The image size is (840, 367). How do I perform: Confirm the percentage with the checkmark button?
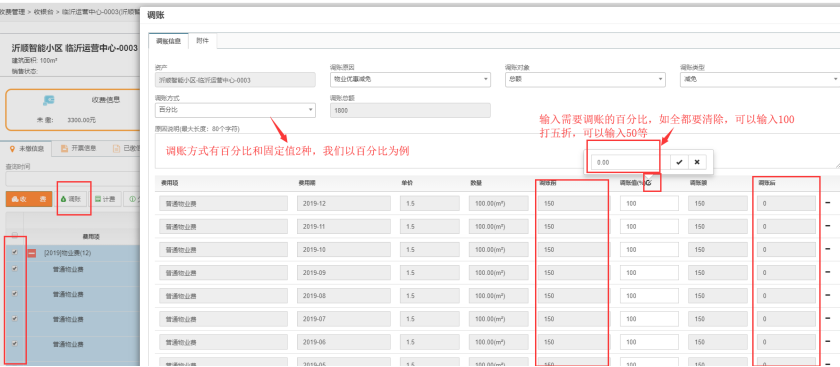[x=679, y=162]
